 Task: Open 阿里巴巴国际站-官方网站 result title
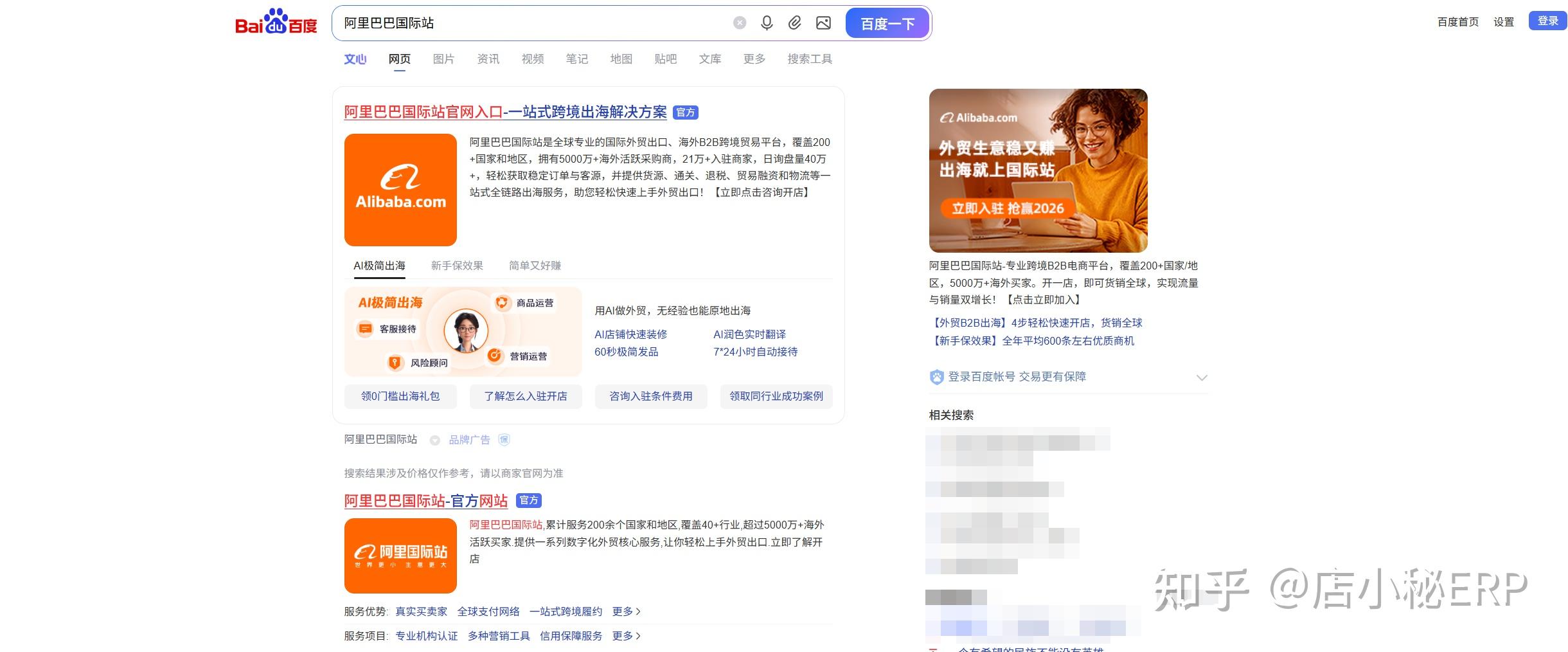click(425, 500)
